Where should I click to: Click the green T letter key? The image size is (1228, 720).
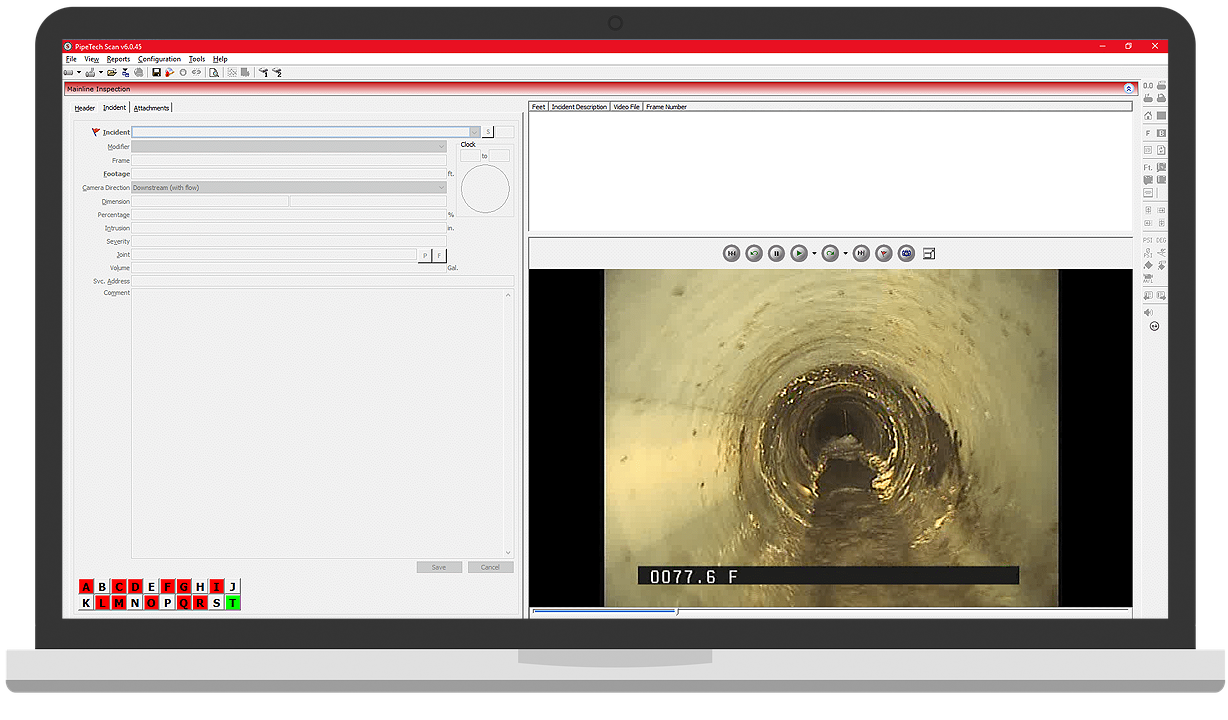tap(233, 603)
